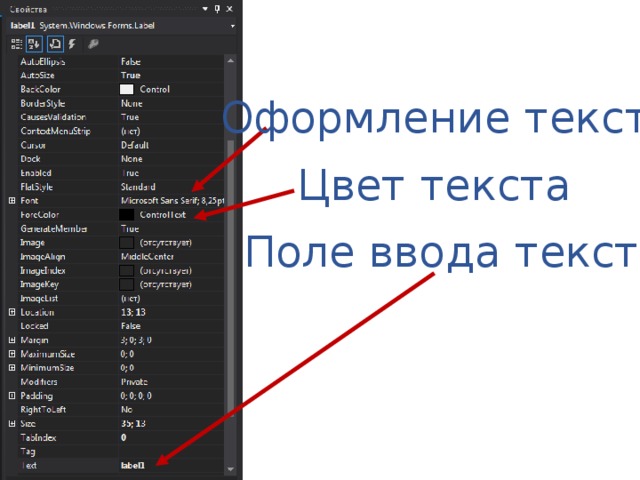Click the BackColor Control value text

pos(154,89)
